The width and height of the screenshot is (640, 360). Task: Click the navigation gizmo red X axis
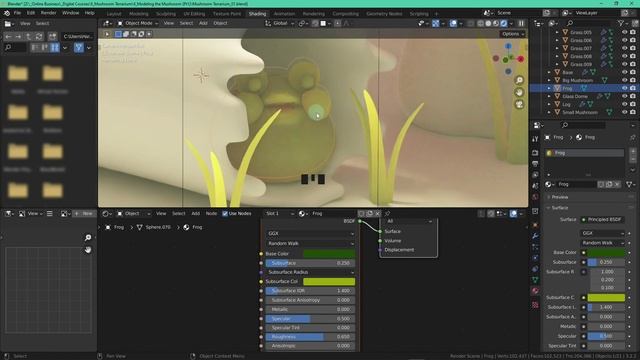521,59
